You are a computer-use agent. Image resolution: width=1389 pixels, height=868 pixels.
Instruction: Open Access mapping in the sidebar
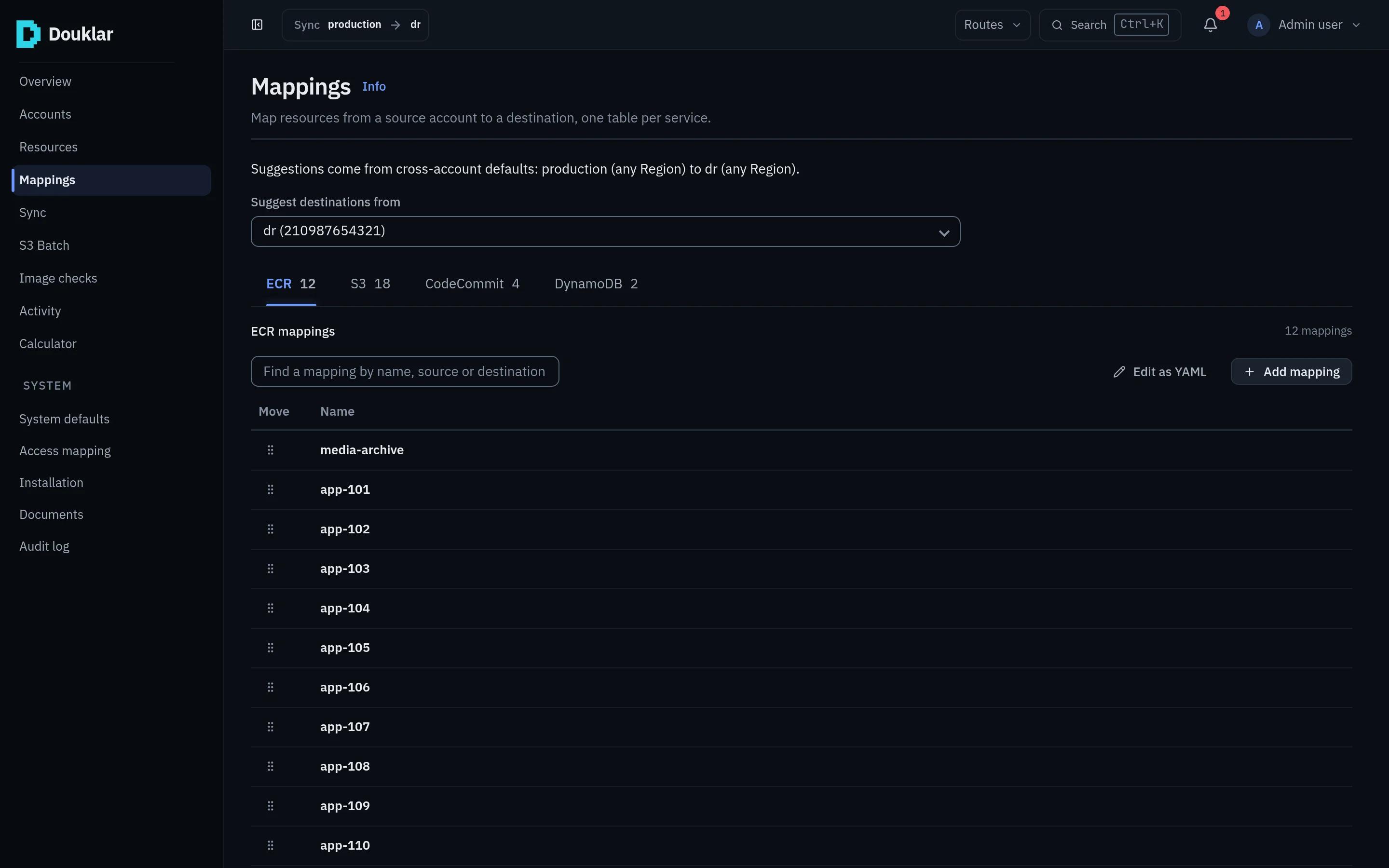pyautogui.click(x=111, y=451)
